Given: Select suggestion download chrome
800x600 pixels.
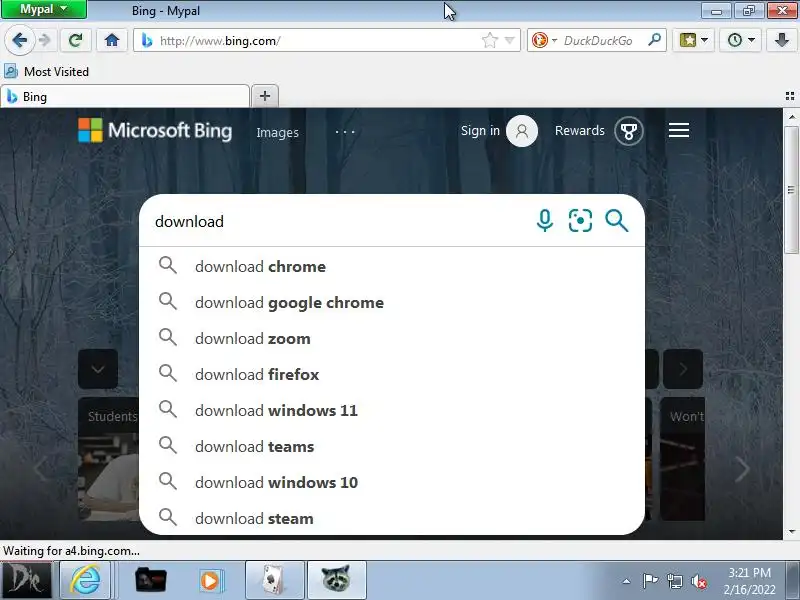Looking at the screenshot, I should pyautogui.click(x=392, y=266).
